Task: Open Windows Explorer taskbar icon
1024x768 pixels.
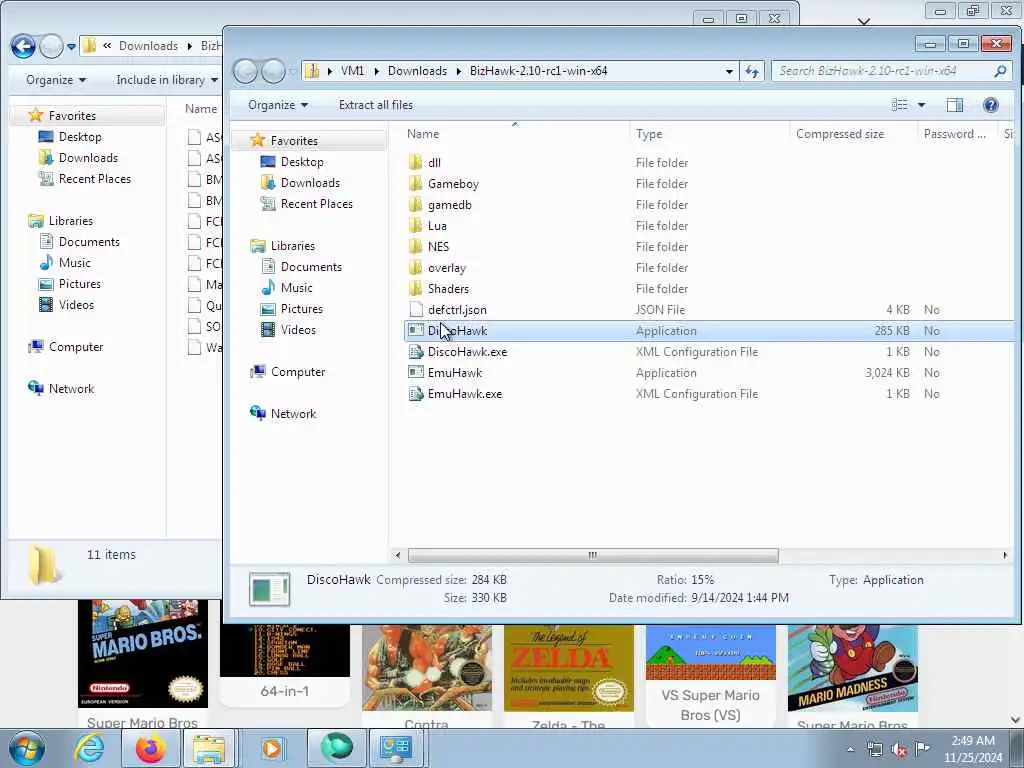Action: click(x=208, y=748)
